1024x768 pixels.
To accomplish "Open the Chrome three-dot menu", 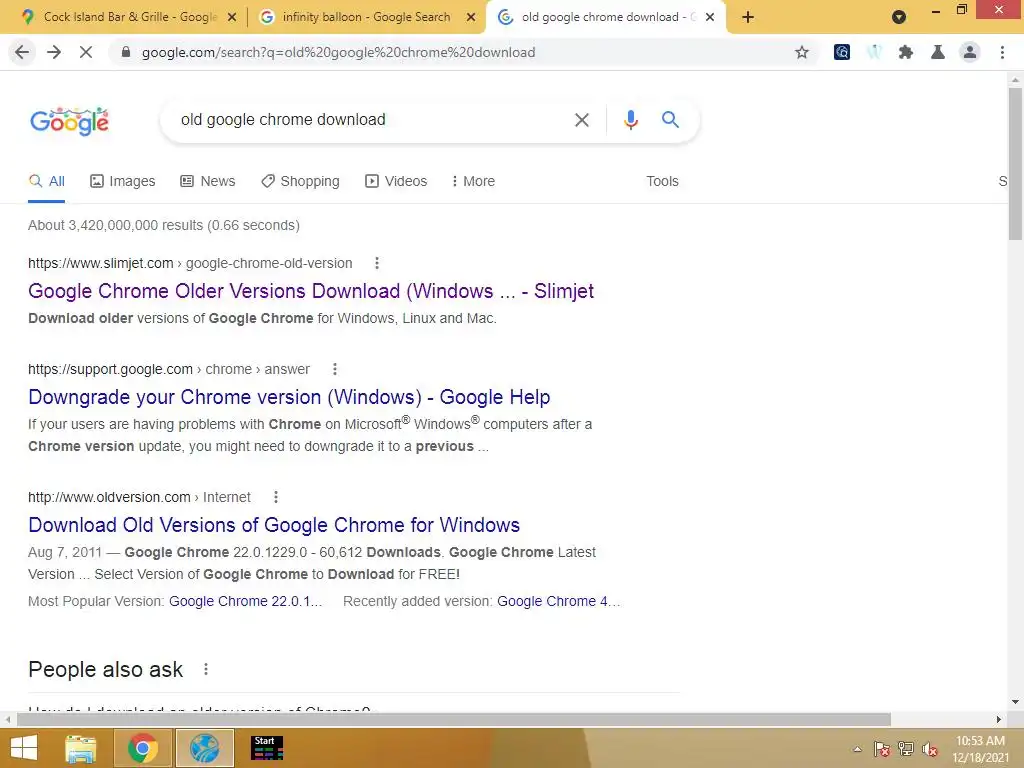I will pos(1002,52).
